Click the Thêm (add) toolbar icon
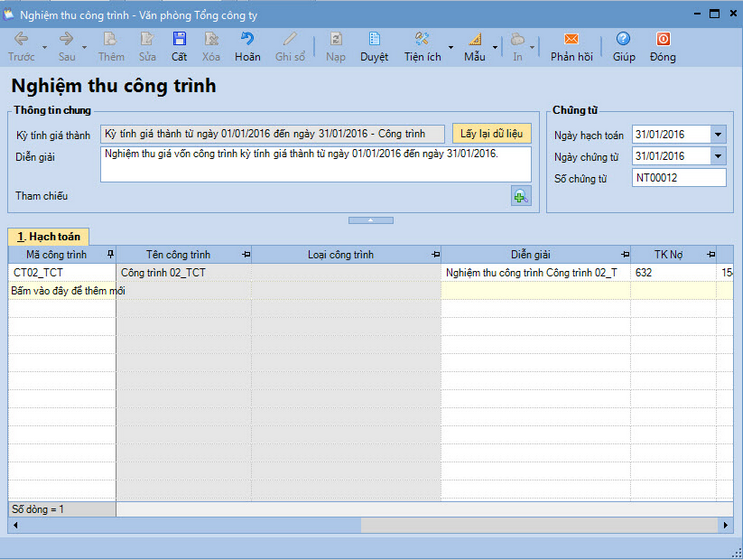 coord(111,39)
